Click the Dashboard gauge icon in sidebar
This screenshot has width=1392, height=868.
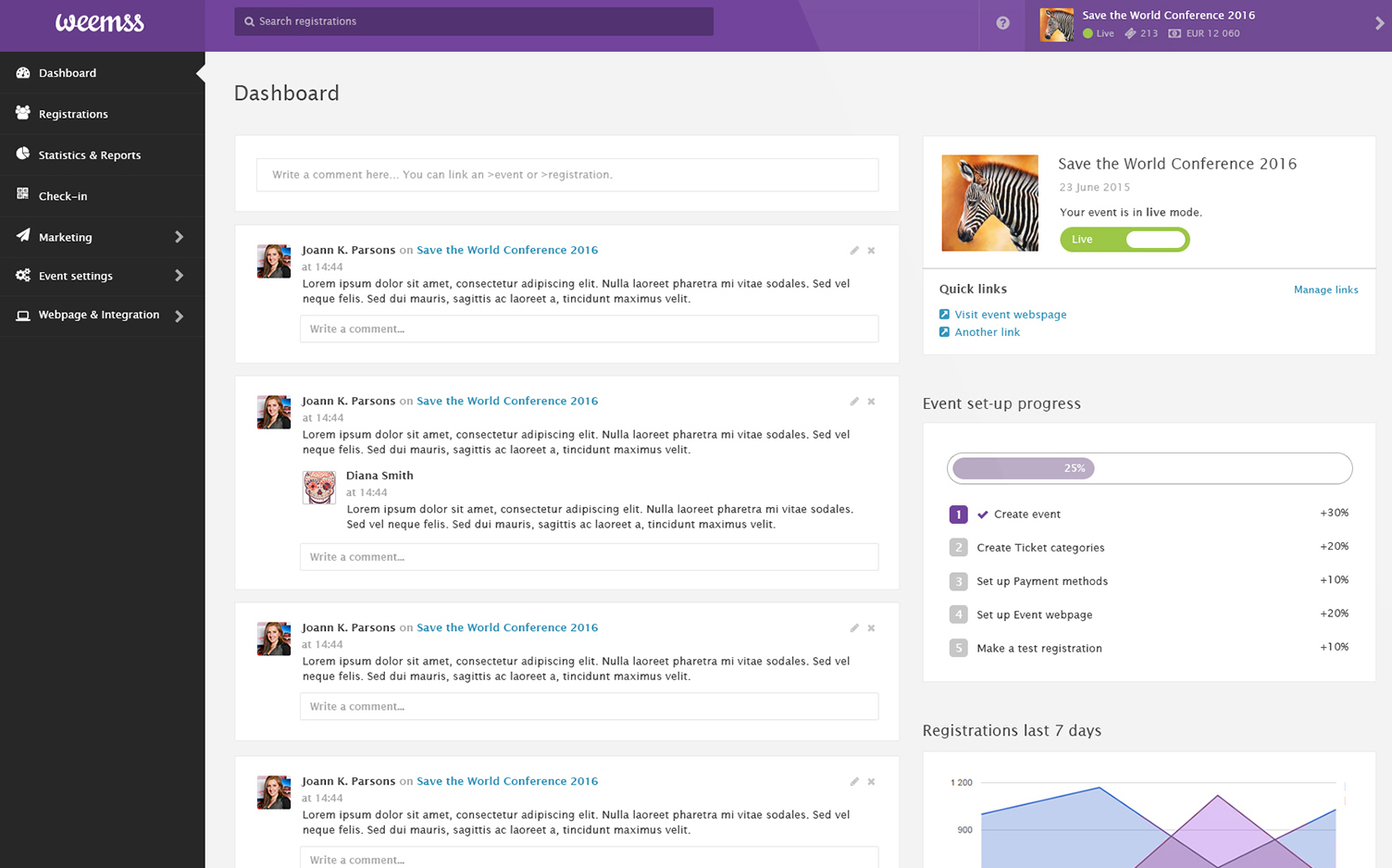[23, 72]
